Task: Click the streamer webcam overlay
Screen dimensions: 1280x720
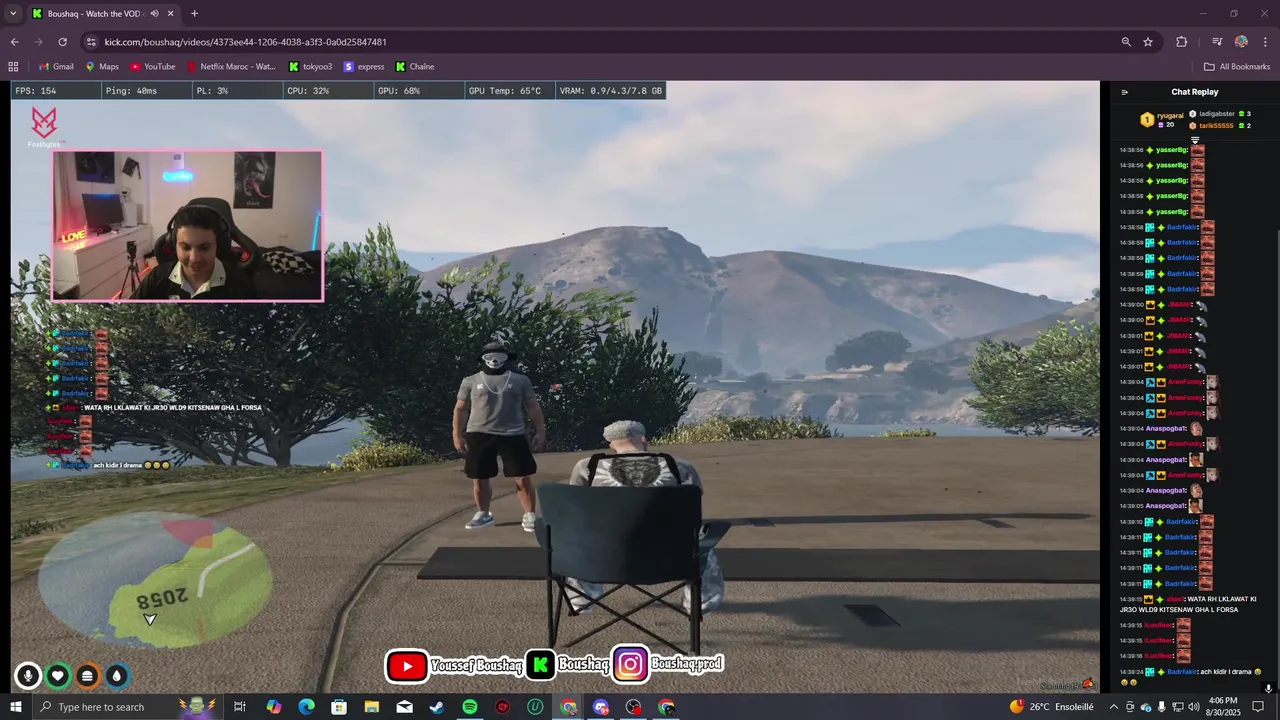Action: click(x=187, y=226)
